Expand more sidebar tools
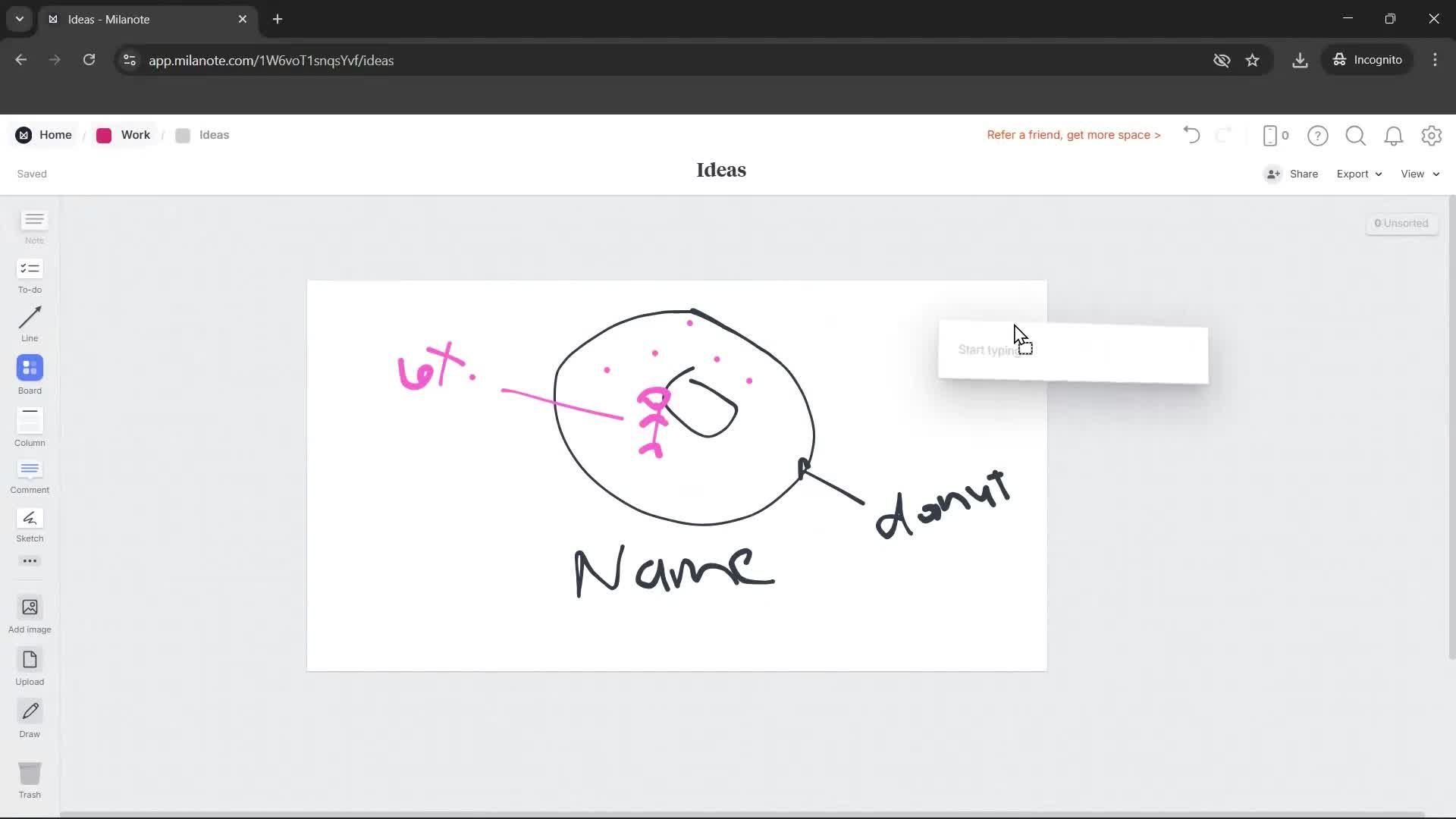 29,560
